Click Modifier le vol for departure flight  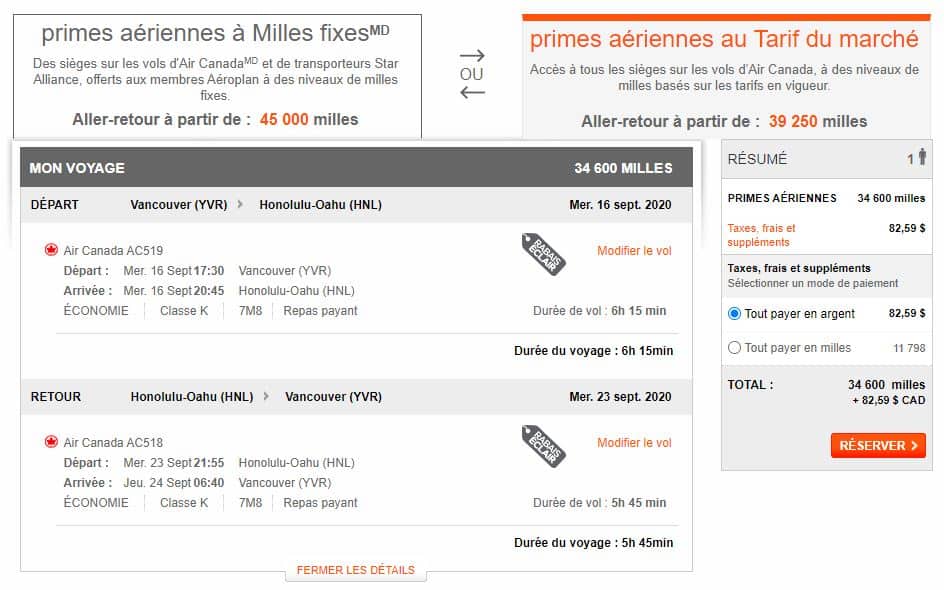click(x=634, y=251)
